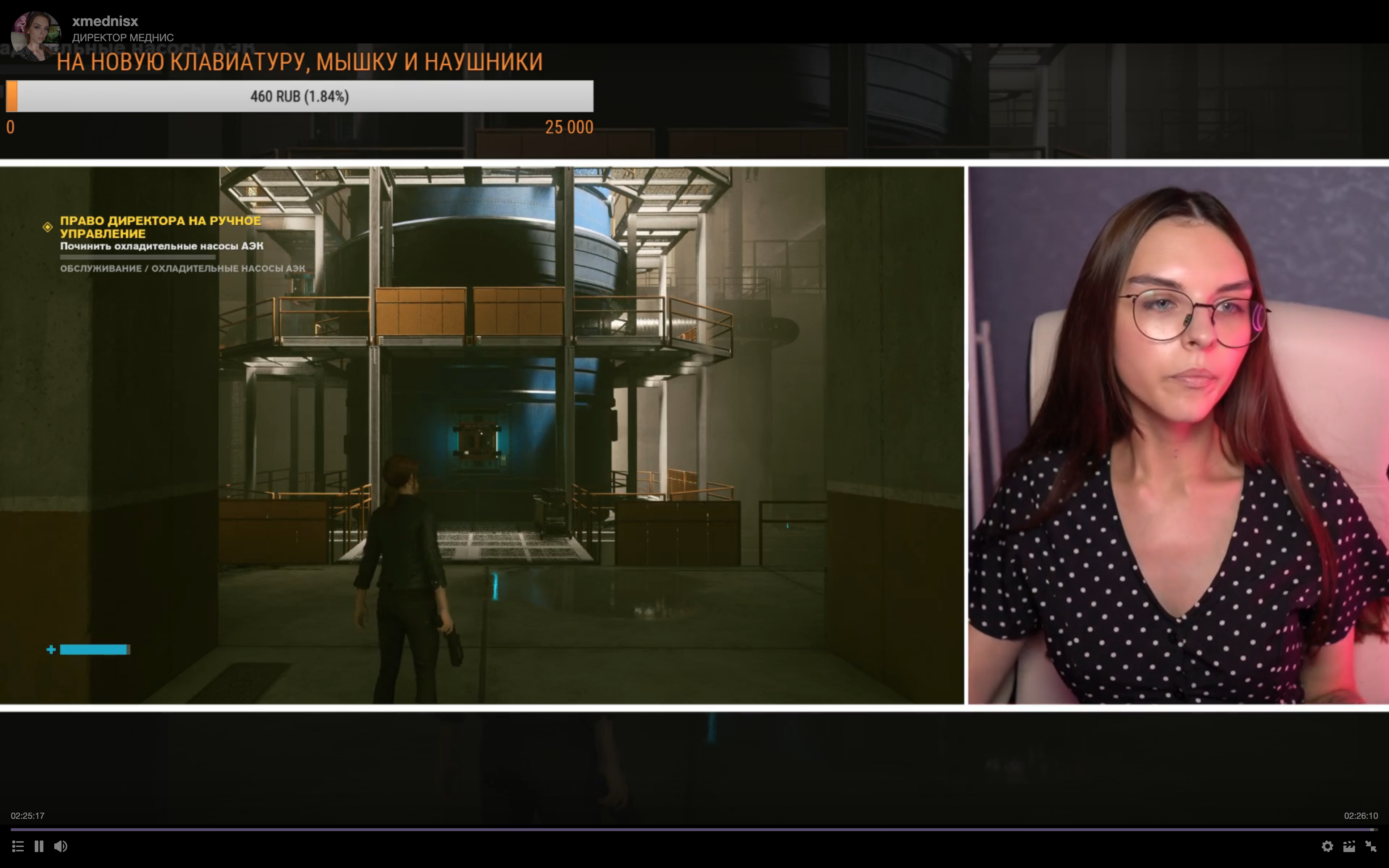Seek on the video progress bar
The height and width of the screenshot is (868, 1389).
point(694,830)
